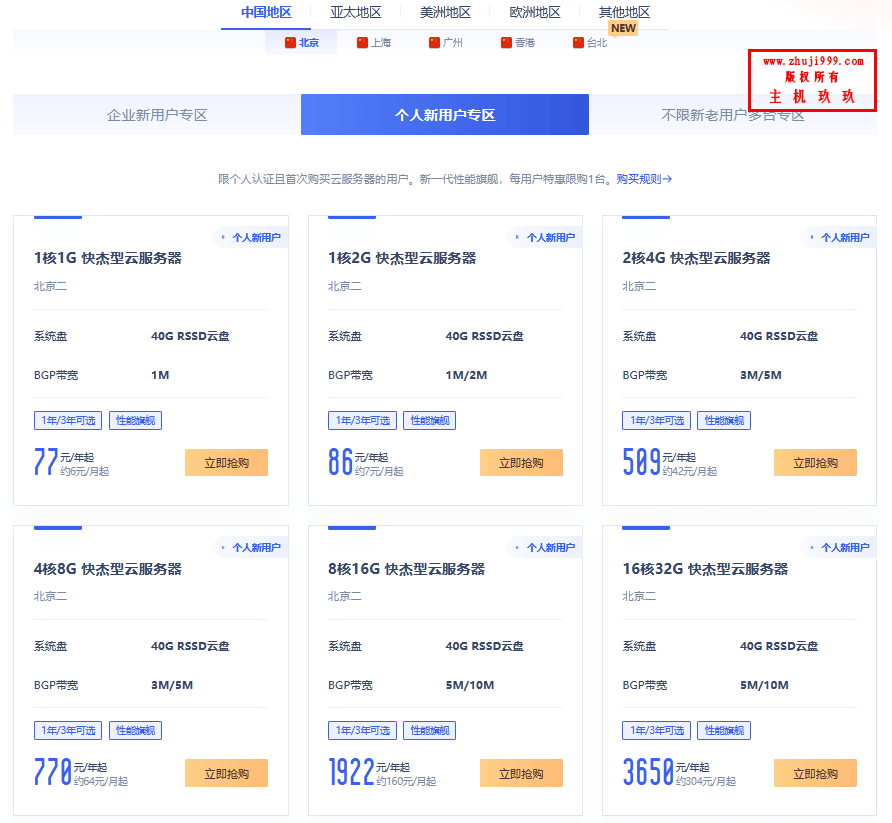Viewport: 892px width, 823px height.
Task: Click 立即抢购 for 4核8G server
Action: click(x=226, y=774)
